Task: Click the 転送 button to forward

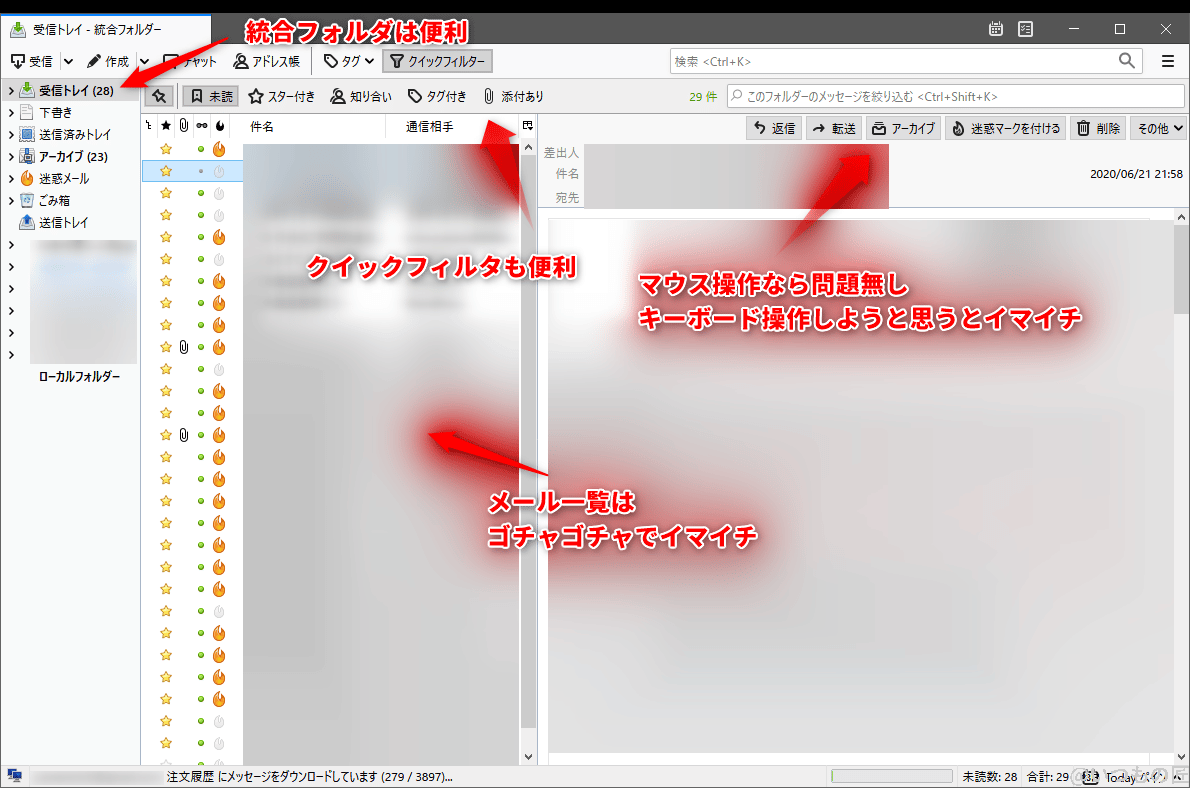Action: [x=833, y=128]
